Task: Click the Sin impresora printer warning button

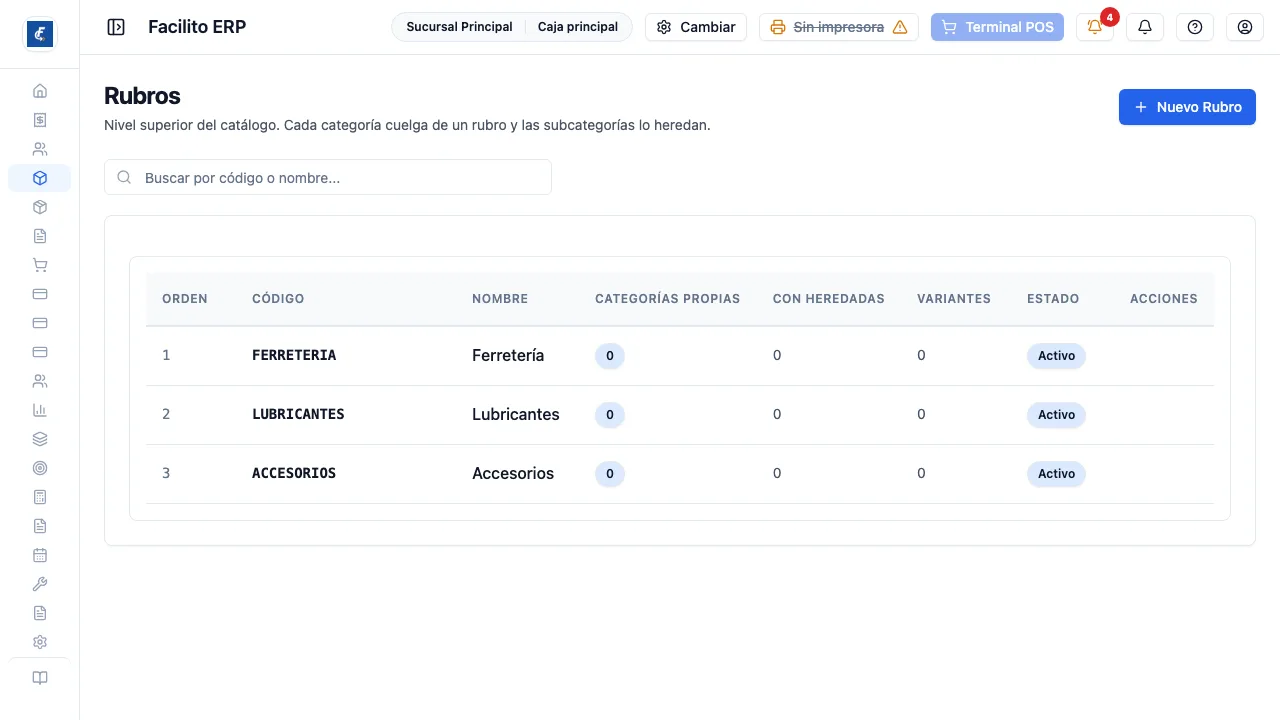Action: pyautogui.click(x=839, y=27)
